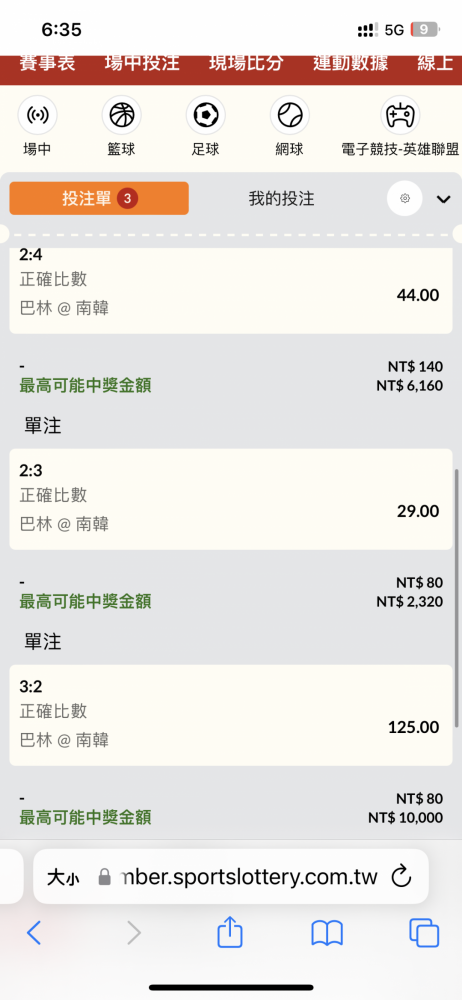Viewport: 462px width, 1000px height.
Task: Show Safari open tabs icon
Action: click(x=424, y=934)
